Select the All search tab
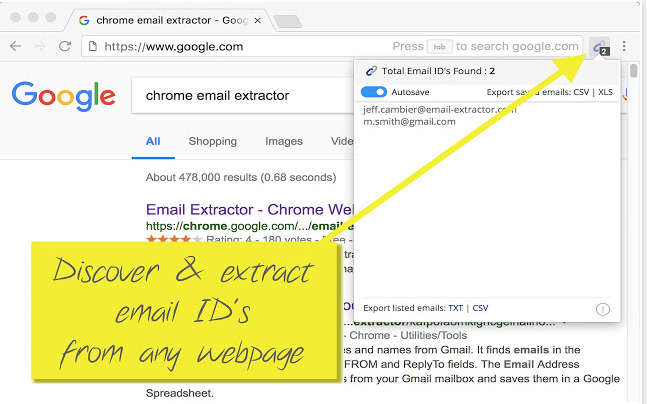647x404 pixels. (x=153, y=142)
